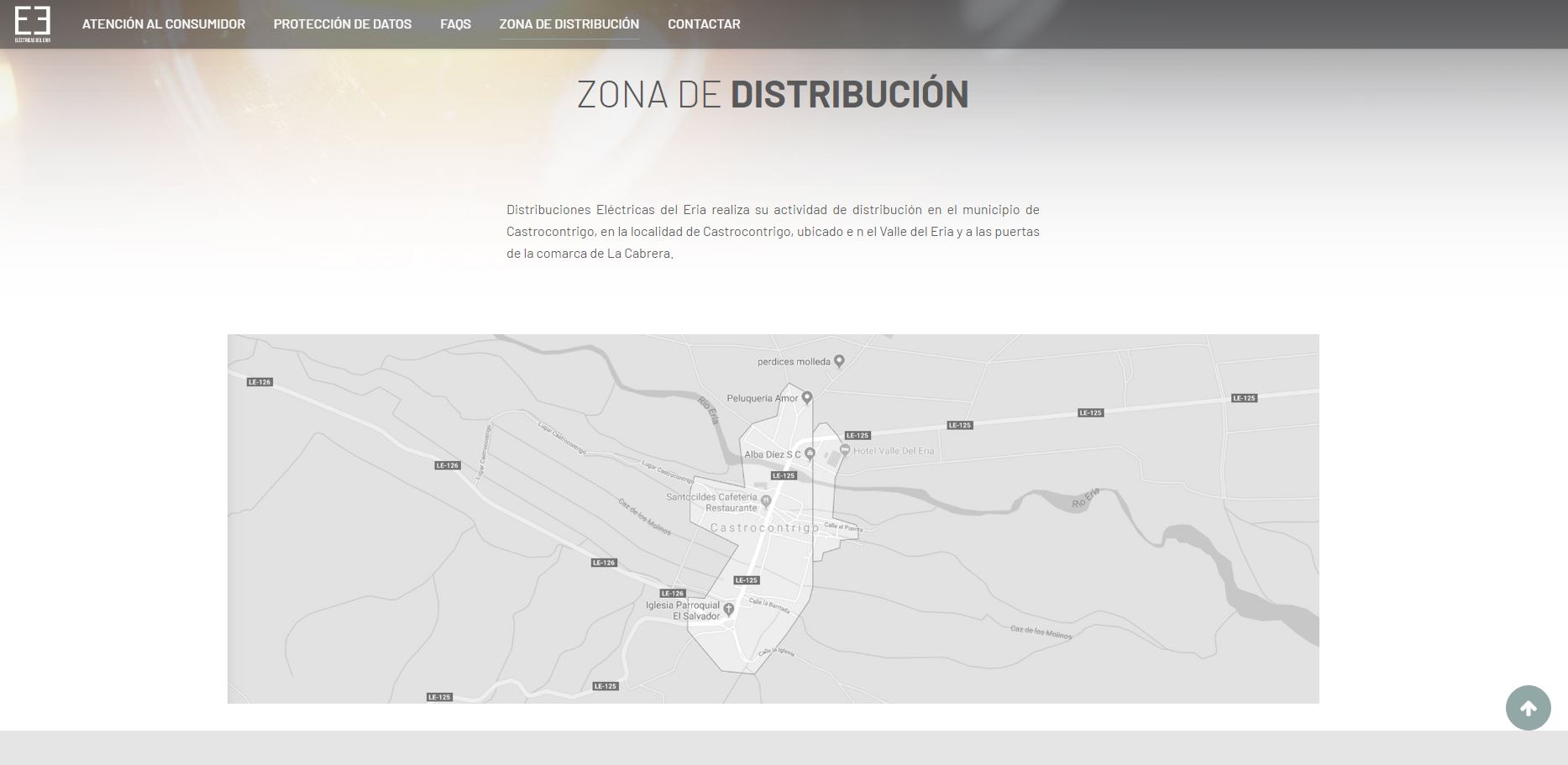Click Calle la Barriada street label
Image resolution: width=1568 pixels, height=765 pixels.
768,604
